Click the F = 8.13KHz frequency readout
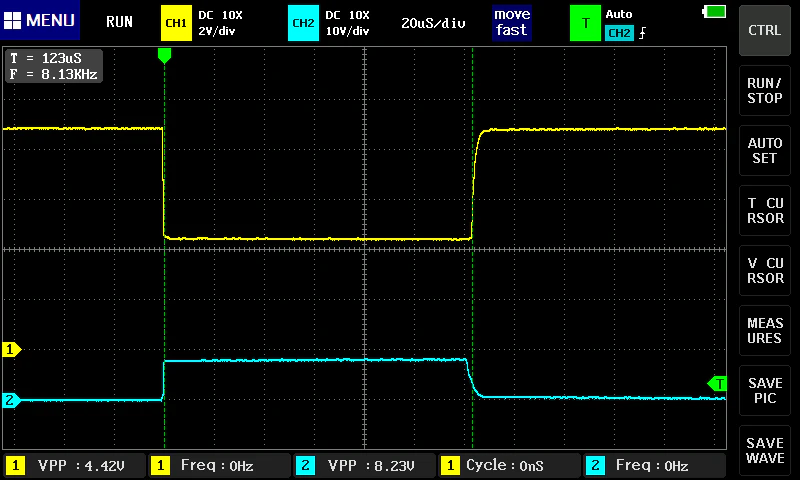This screenshot has width=800, height=480. coord(54,74)
